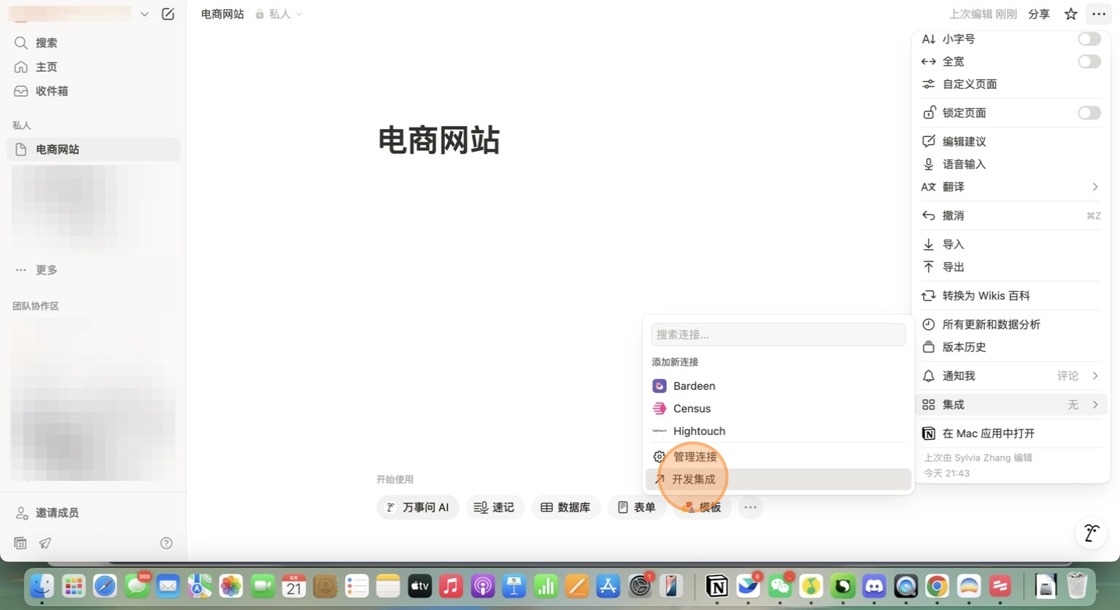Viewport: 1120px width, 610px height.
Task: Expand 更多 in the sidebar
Action: (x=93, y=270)
